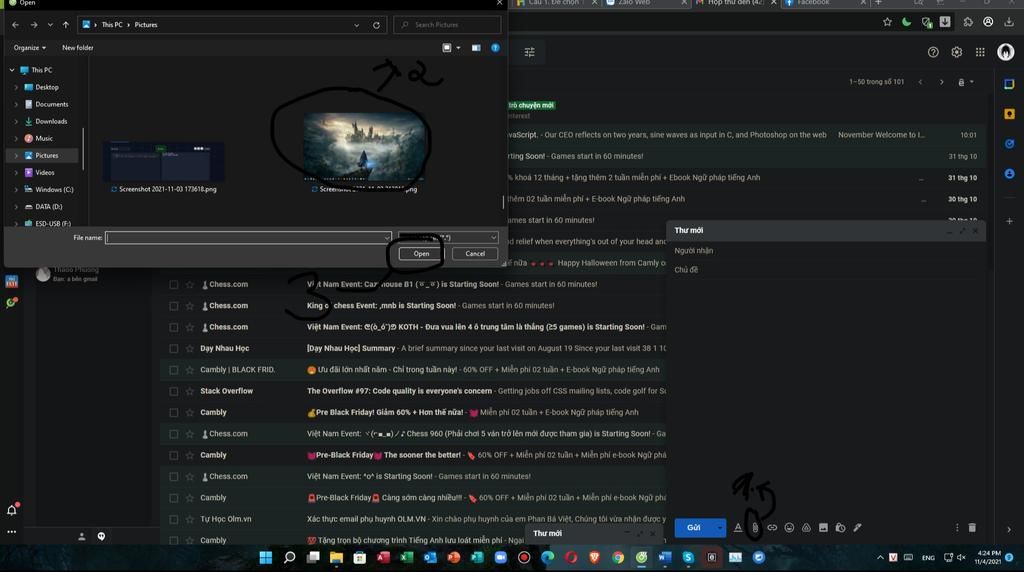Viewport: 1024px width, 572px height.
Task: Create a New folder in dialog
Action: pos(78,48)
